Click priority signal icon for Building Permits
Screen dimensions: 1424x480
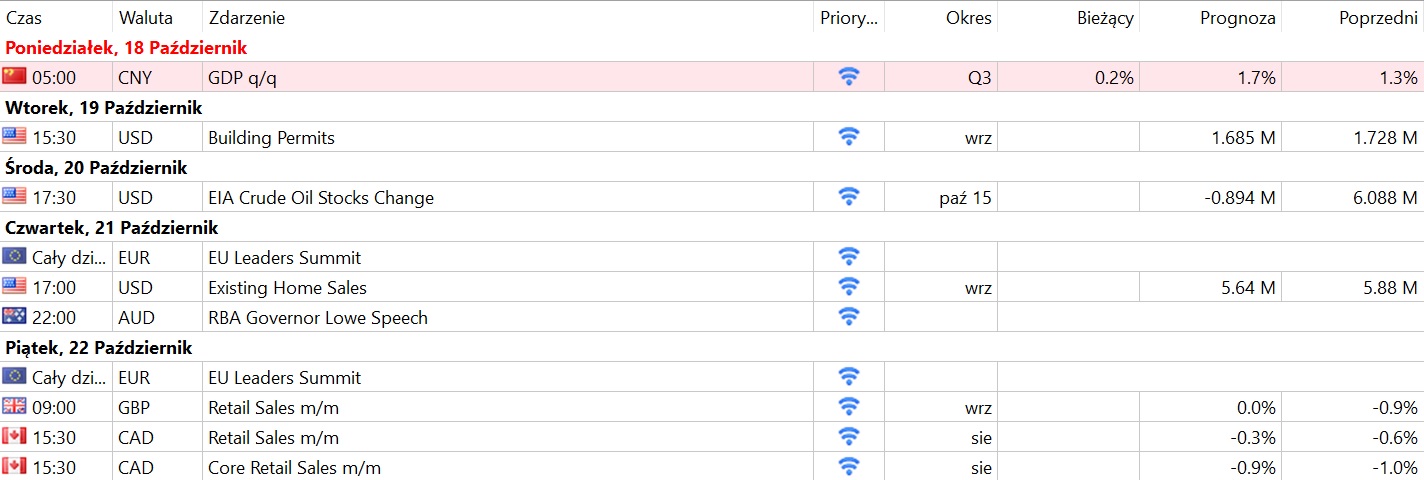(848, 137)
